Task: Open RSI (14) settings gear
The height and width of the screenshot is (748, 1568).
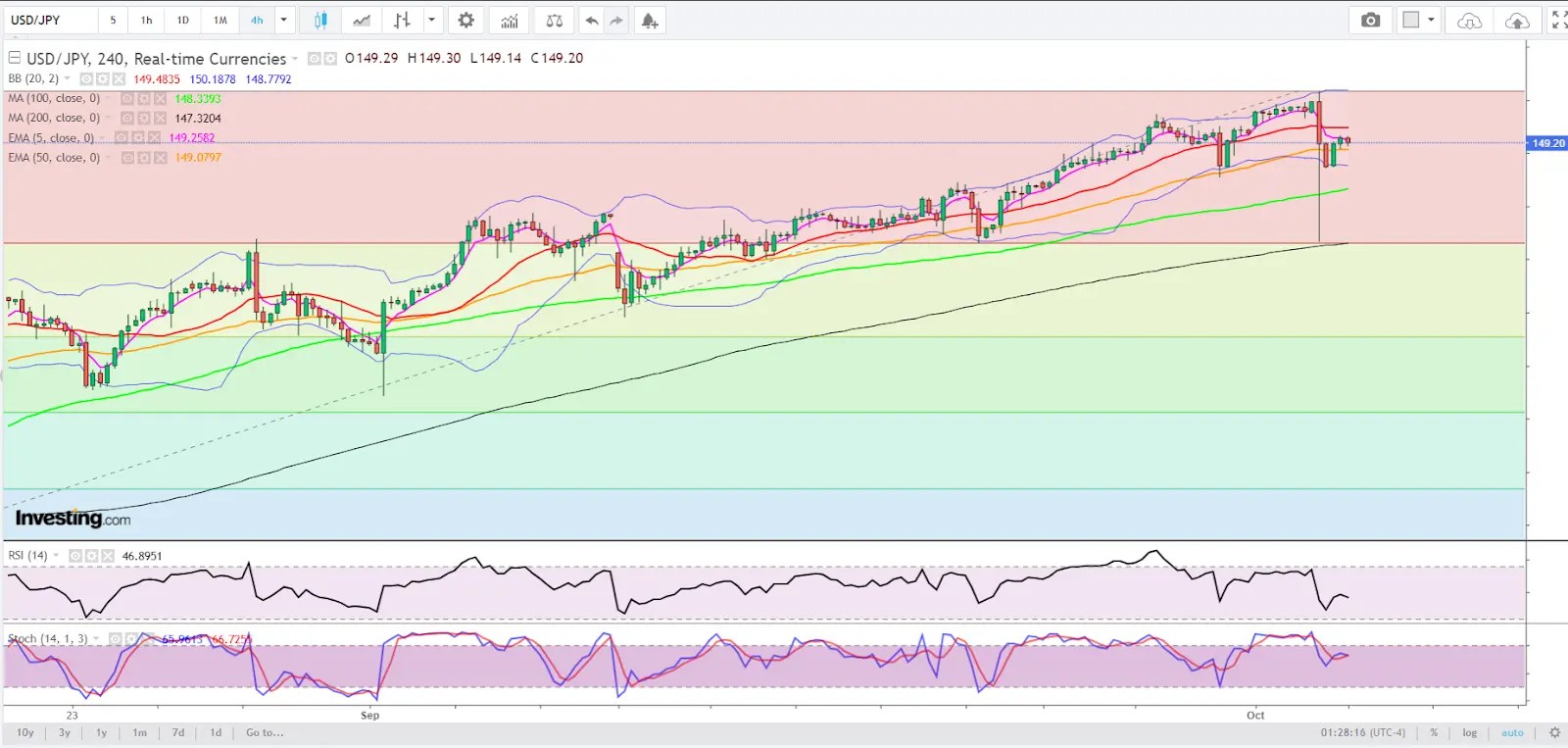Action: point(91,556)
